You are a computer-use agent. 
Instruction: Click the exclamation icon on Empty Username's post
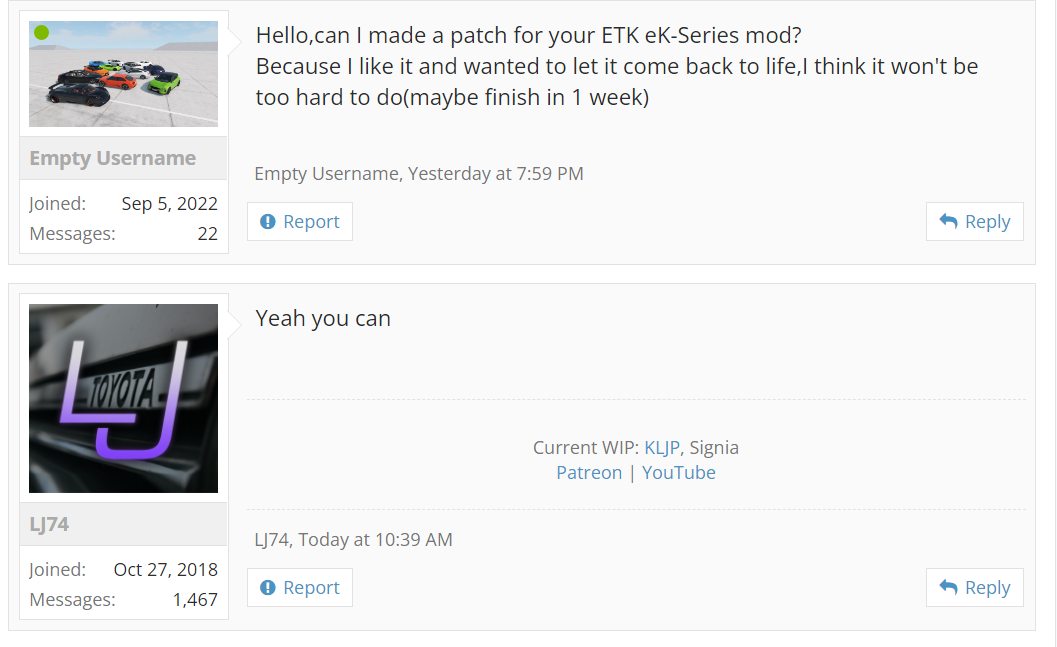coord(268,222)
